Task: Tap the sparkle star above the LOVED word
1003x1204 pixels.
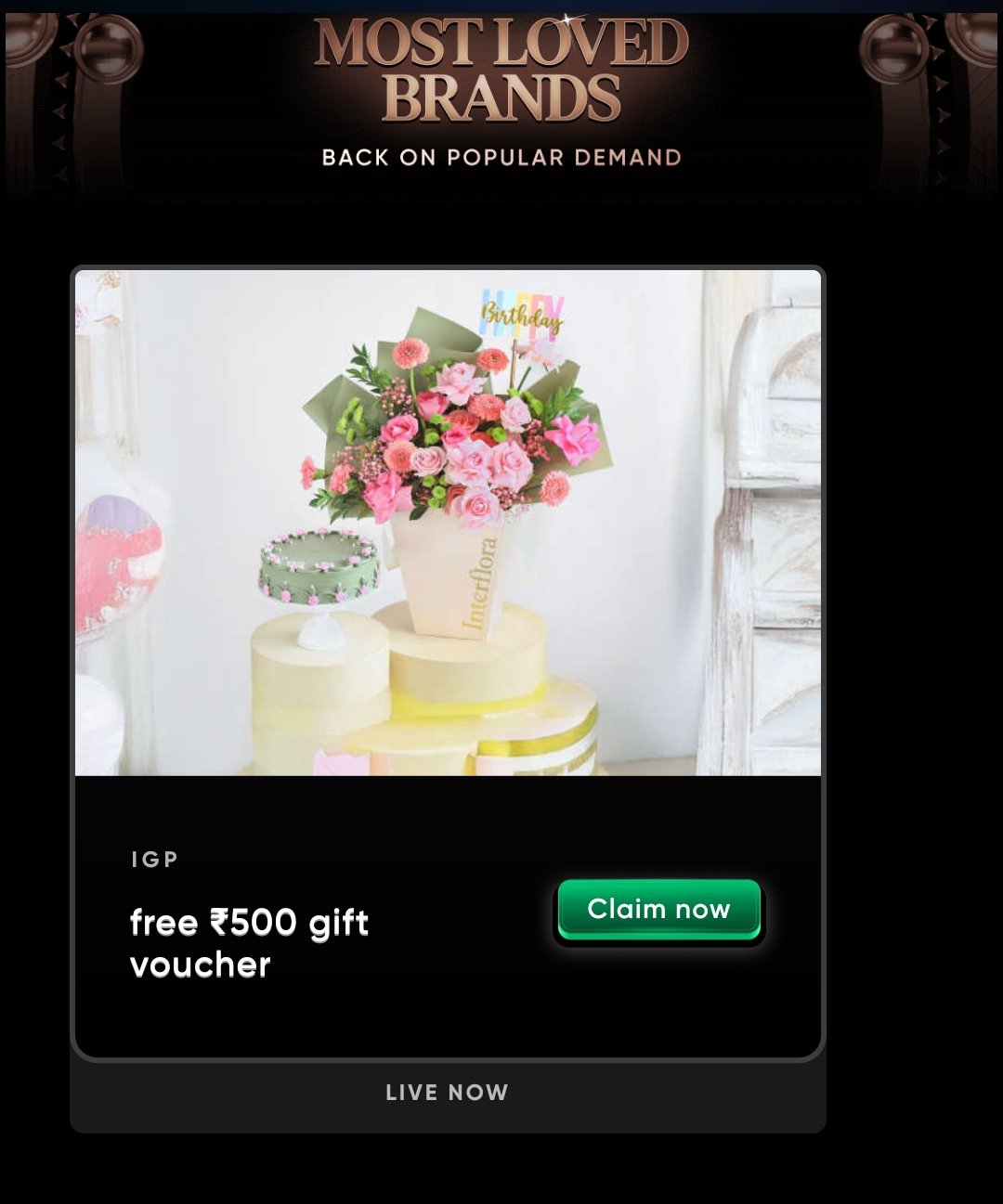Action: point(568,19)
